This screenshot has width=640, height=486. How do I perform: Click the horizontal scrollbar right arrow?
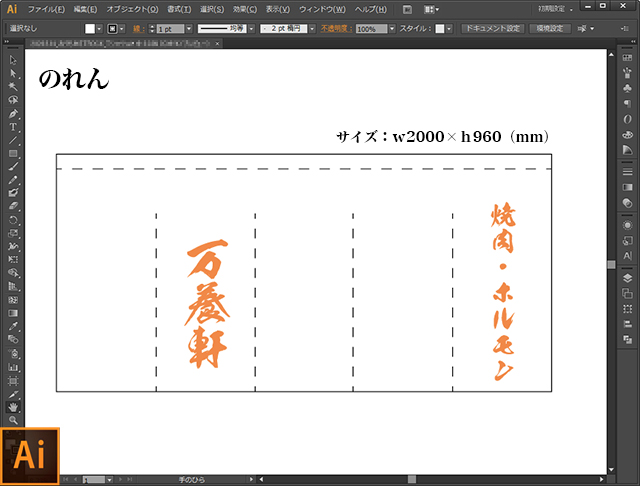click(x=601, y=479)
